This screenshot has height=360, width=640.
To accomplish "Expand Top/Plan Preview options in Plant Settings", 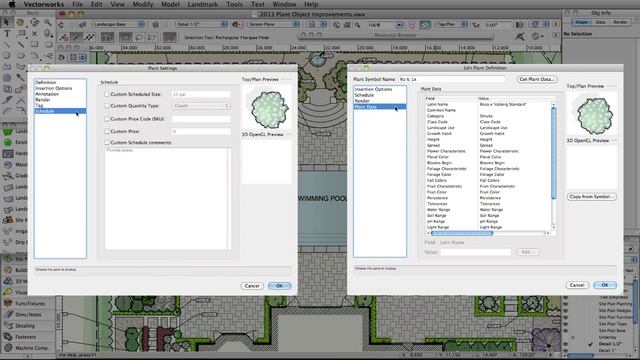I will pyautogui.click(x=287, y=80).
